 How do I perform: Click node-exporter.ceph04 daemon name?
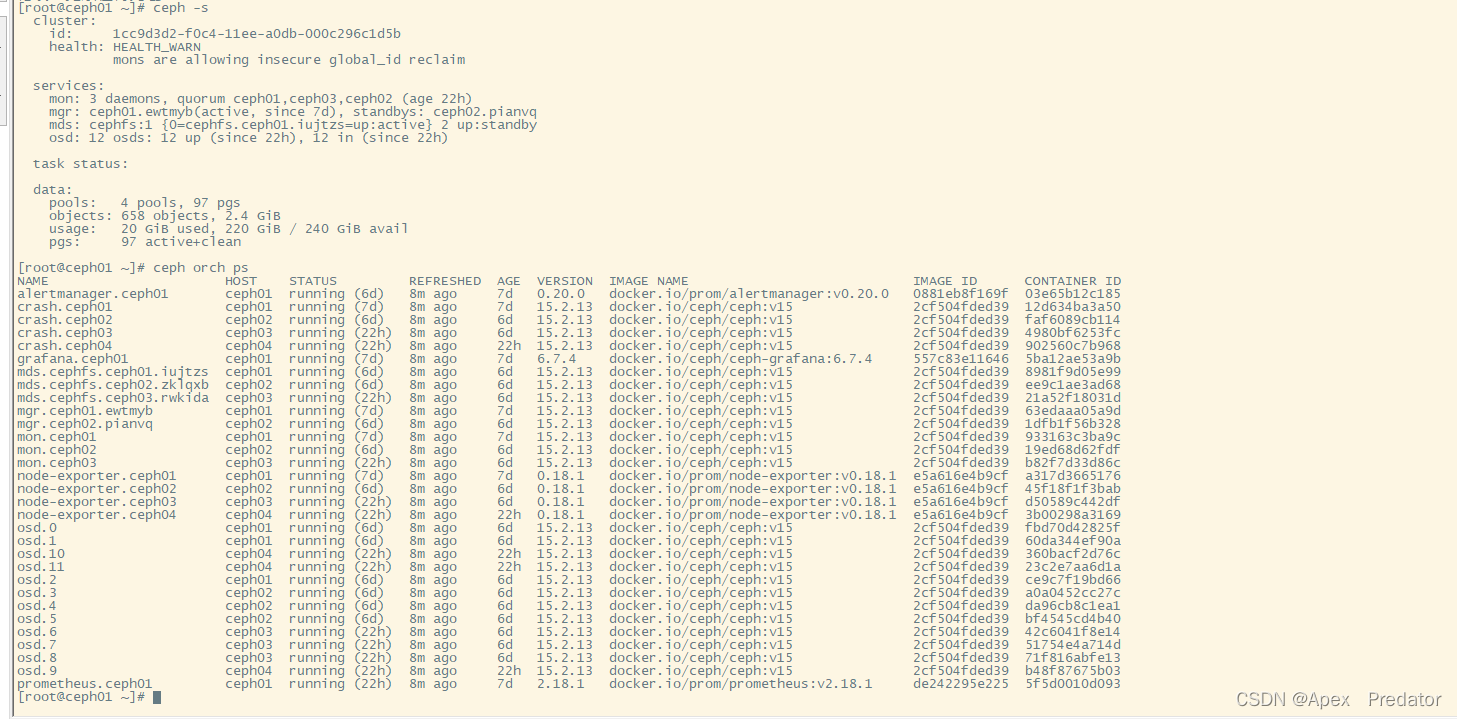click(97, 515)
